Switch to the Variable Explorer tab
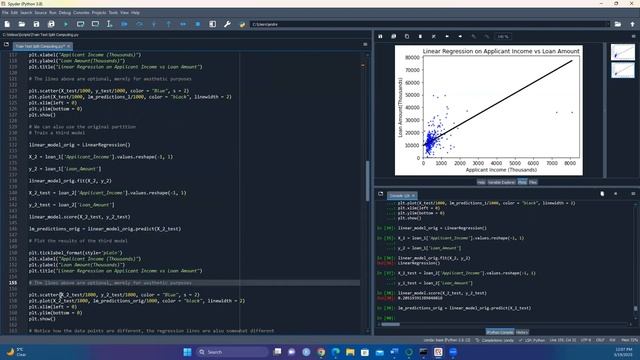The image size is (640, 360). coord(501,182)
